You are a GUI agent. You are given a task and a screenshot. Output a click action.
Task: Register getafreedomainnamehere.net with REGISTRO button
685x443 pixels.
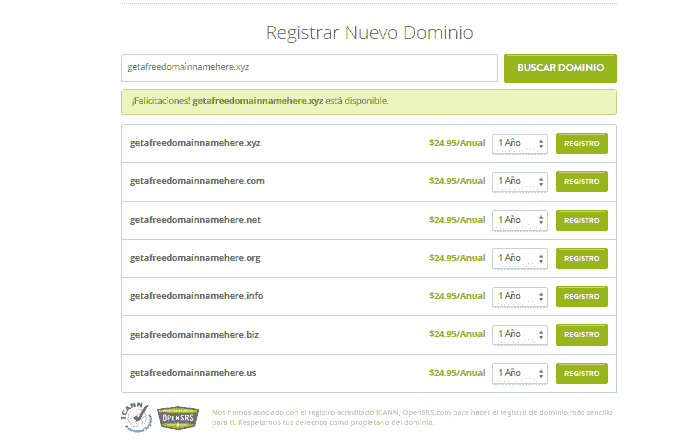(x=581, y=220)
